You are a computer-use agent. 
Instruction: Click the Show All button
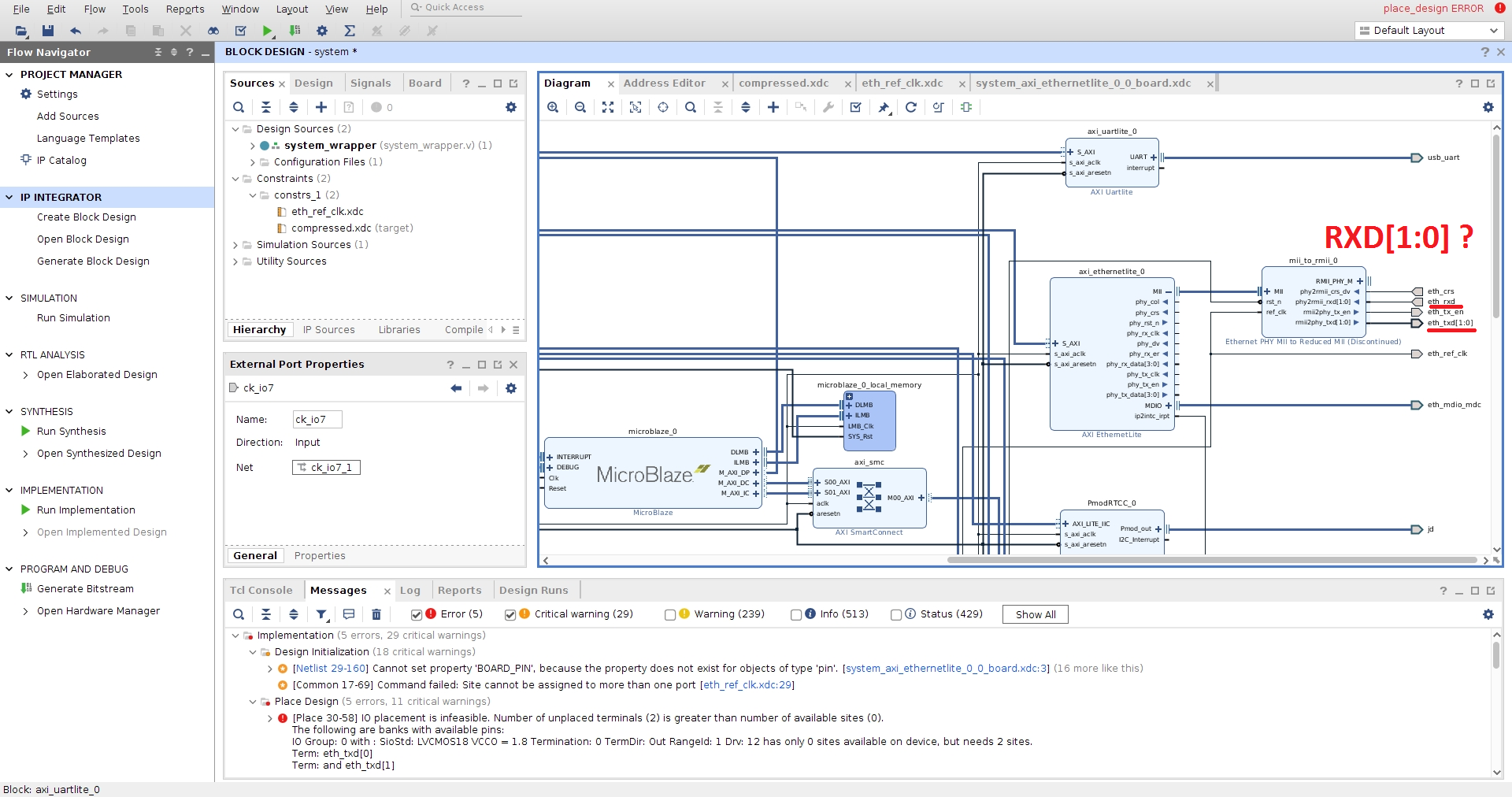click(1036, 614)
